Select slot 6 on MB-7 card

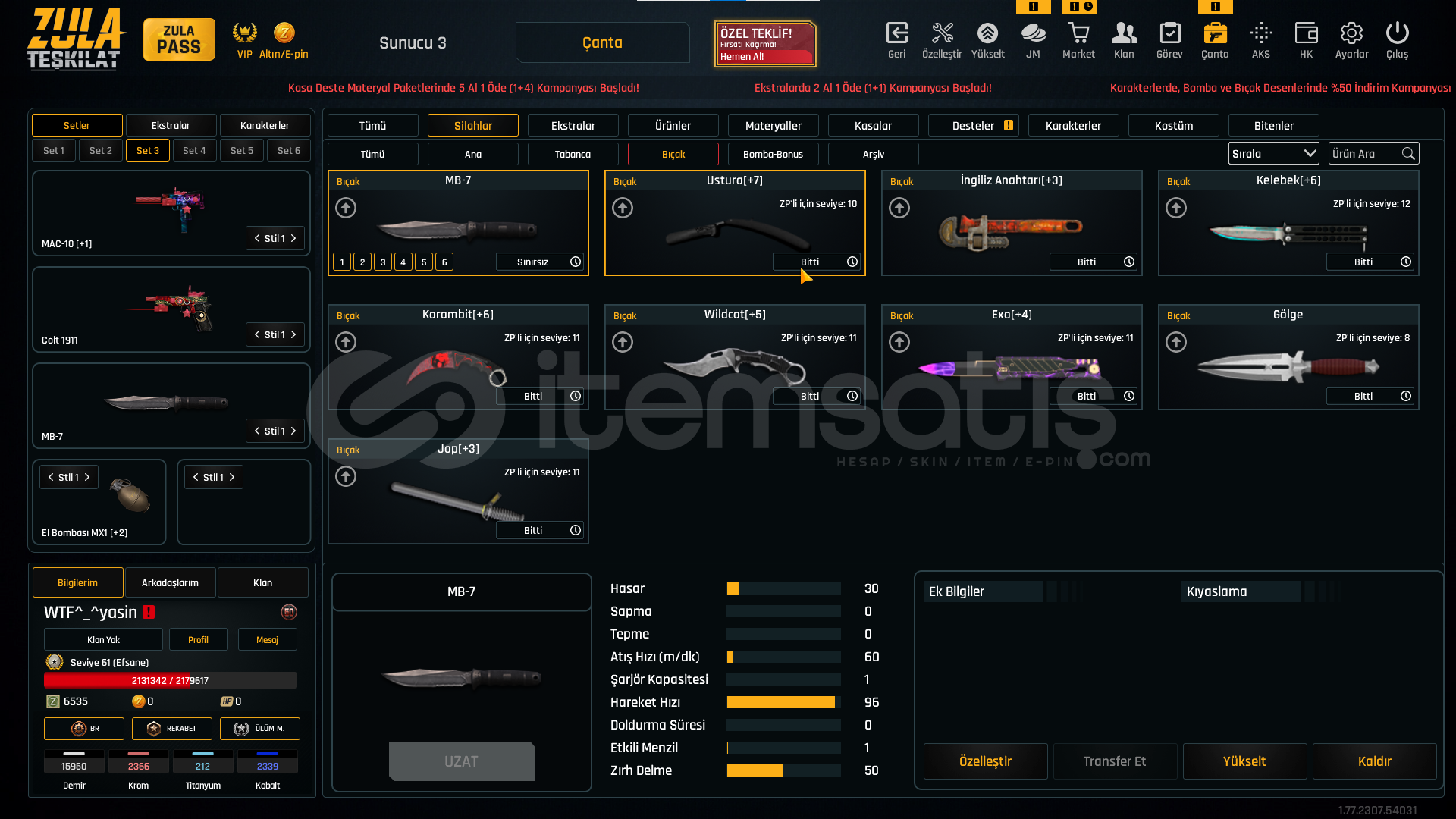click(444, 262)
